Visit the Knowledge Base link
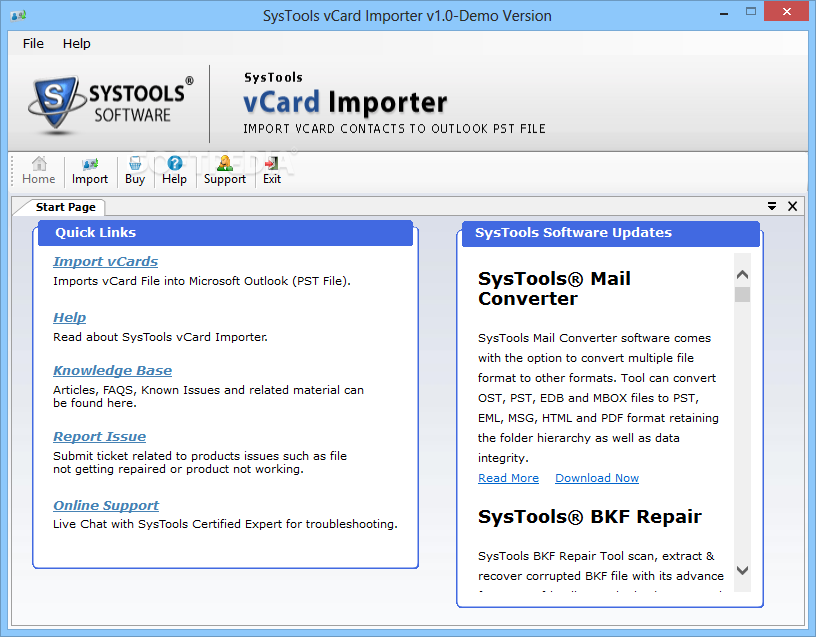816x637 pixels. (x=112, y=371)
